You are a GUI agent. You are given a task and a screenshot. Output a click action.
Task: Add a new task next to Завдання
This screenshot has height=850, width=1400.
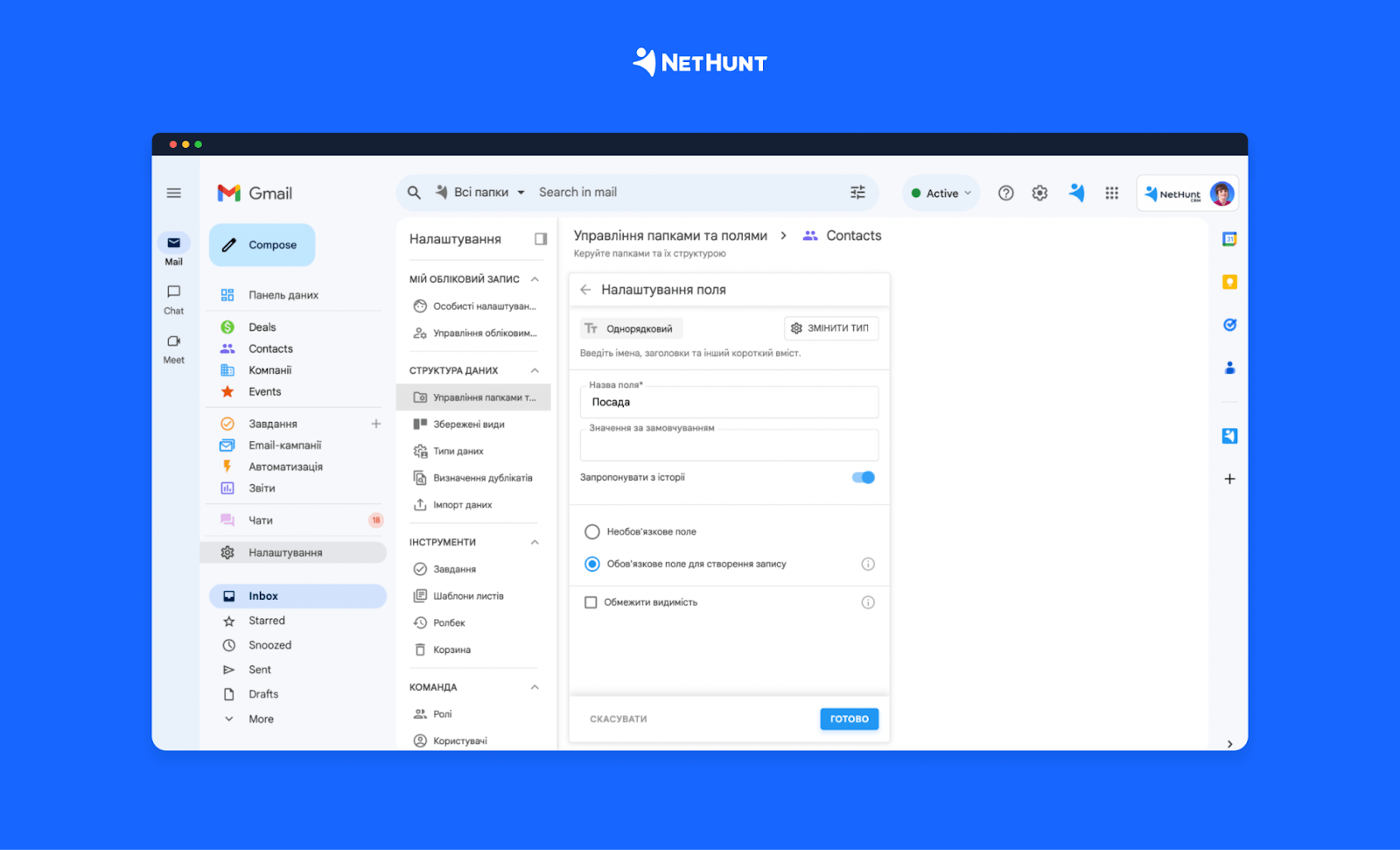pyautogui.click(x=376, y=424)
